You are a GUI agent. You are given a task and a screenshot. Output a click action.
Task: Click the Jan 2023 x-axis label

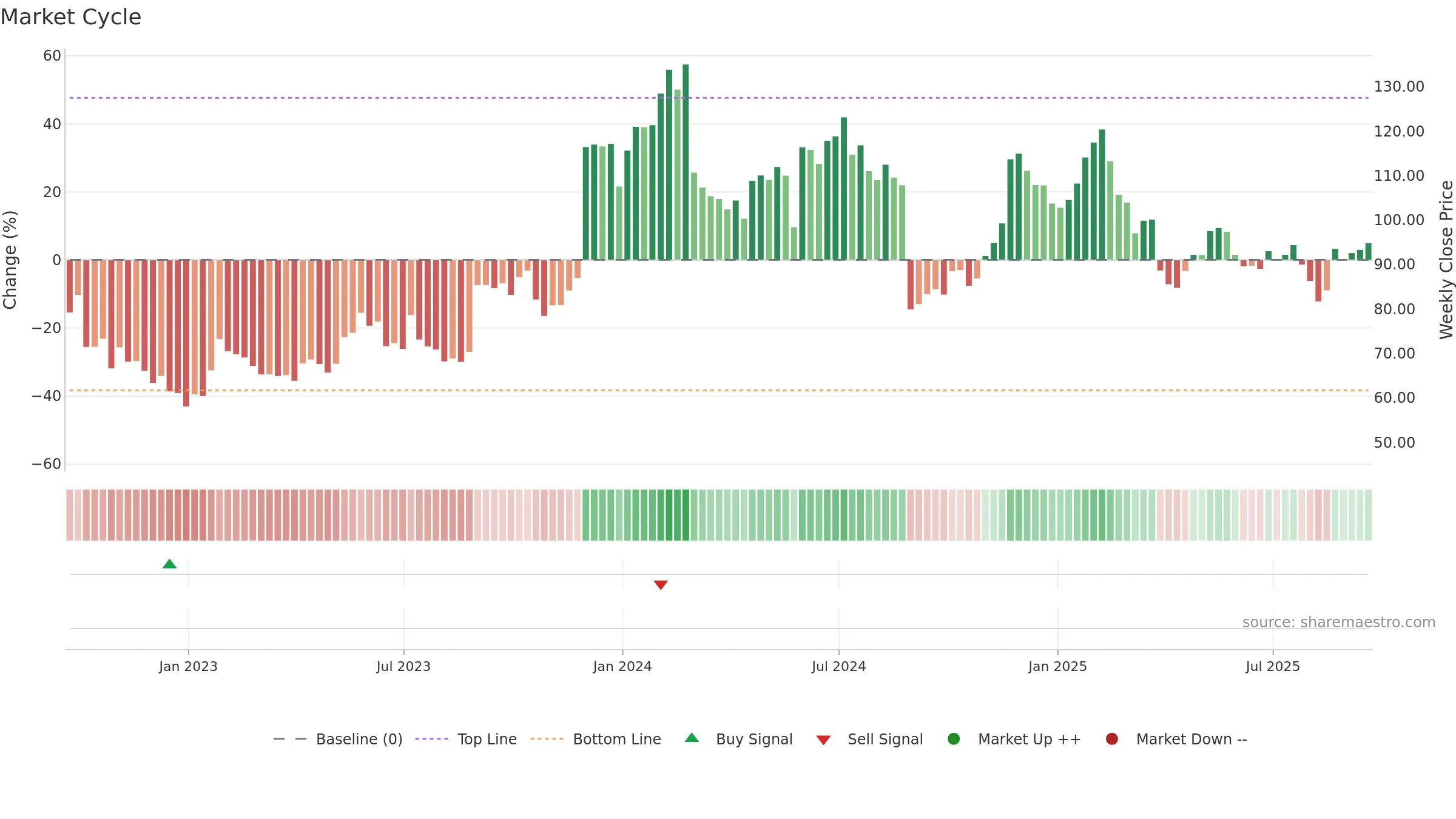[188, 667]
